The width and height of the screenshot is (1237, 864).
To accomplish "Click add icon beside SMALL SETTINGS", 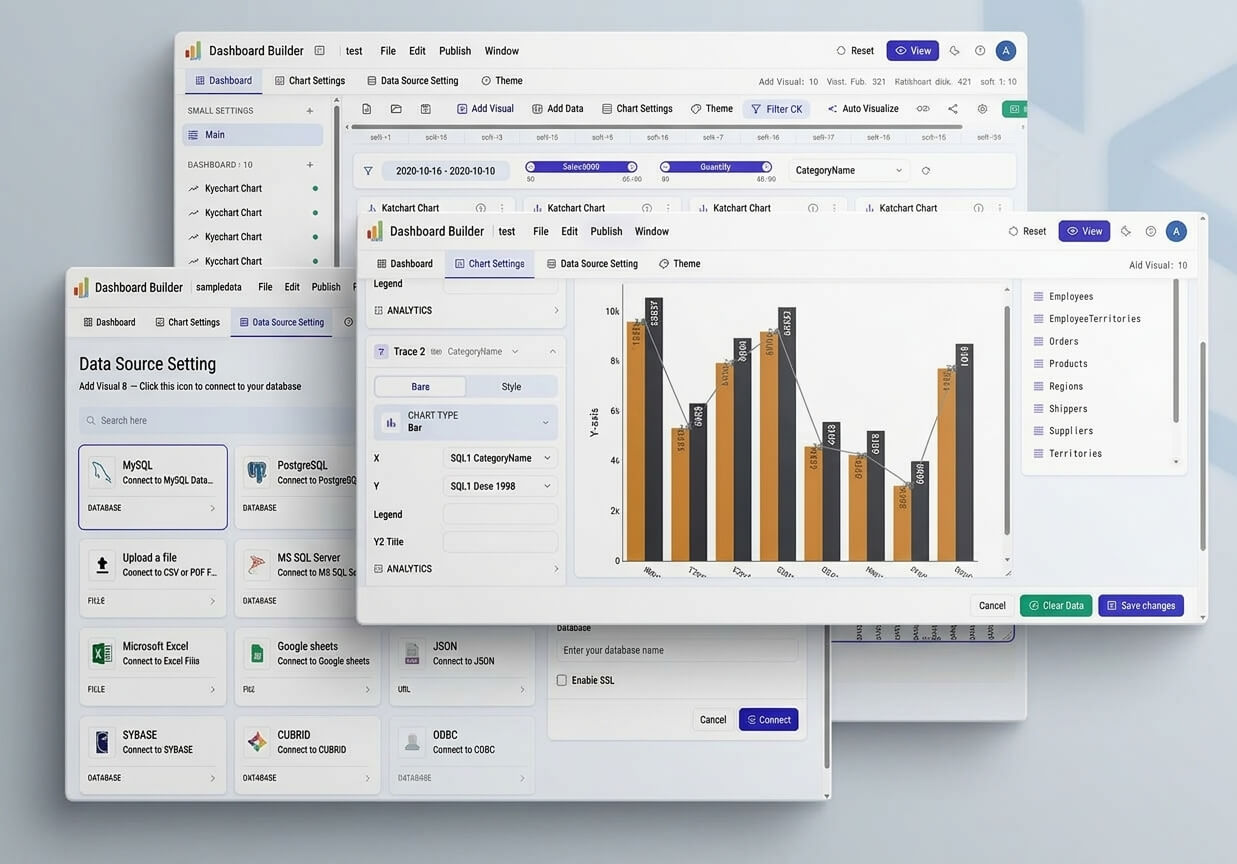I will 310,111.
